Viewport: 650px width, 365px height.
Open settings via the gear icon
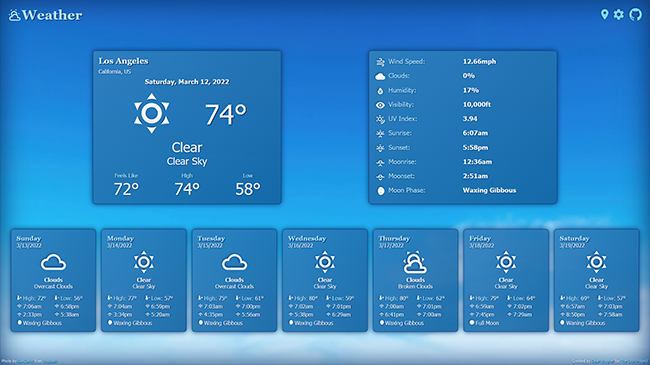tap(618, 15)
